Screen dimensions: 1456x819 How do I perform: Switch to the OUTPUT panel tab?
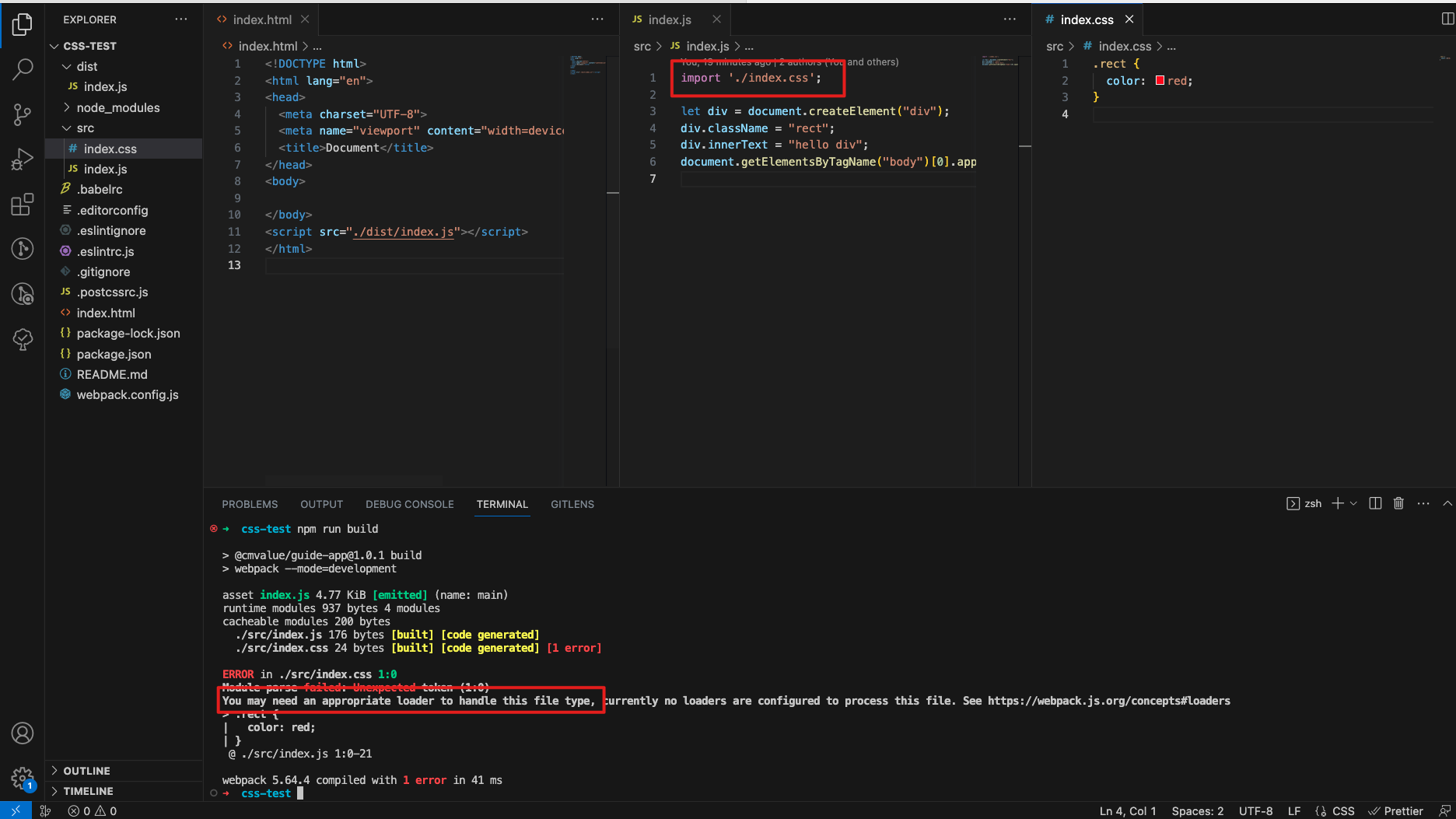tap(321, 504)
